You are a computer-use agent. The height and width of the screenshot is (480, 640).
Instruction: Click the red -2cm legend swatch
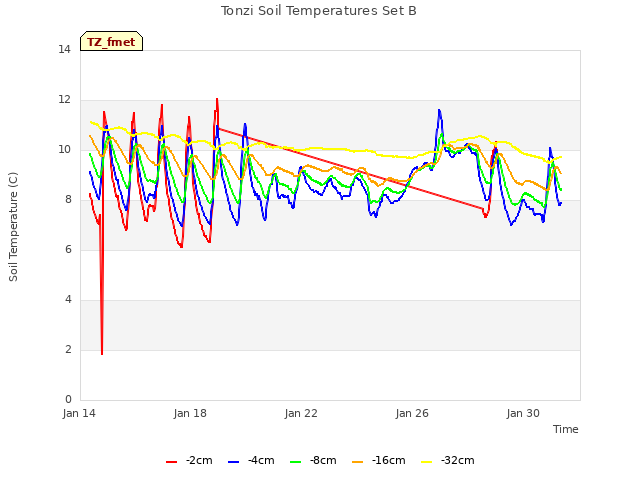171,462
